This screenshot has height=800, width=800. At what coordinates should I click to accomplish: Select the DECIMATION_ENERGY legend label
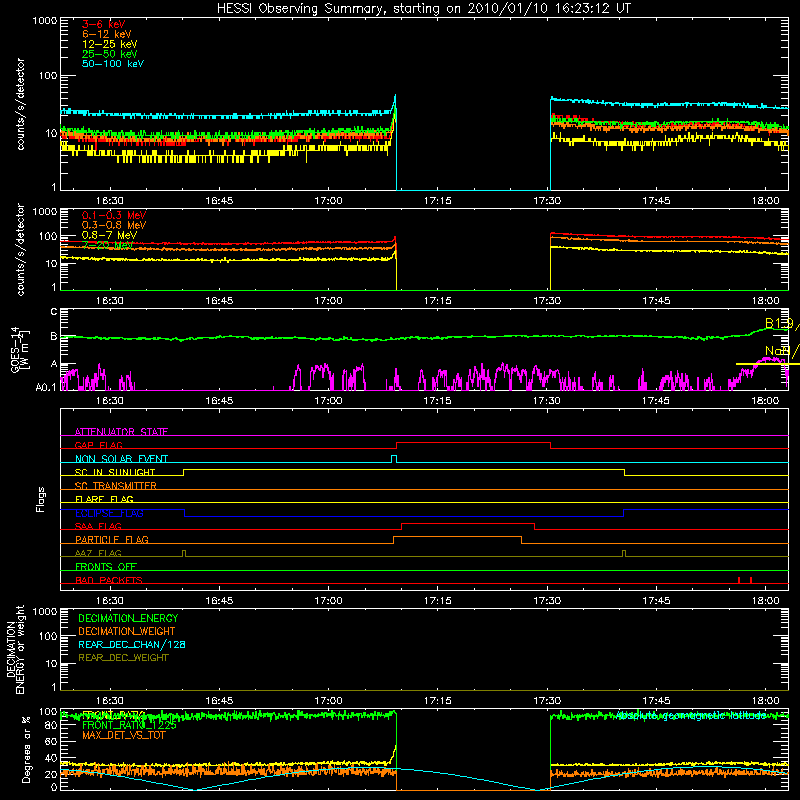[128, 618]
